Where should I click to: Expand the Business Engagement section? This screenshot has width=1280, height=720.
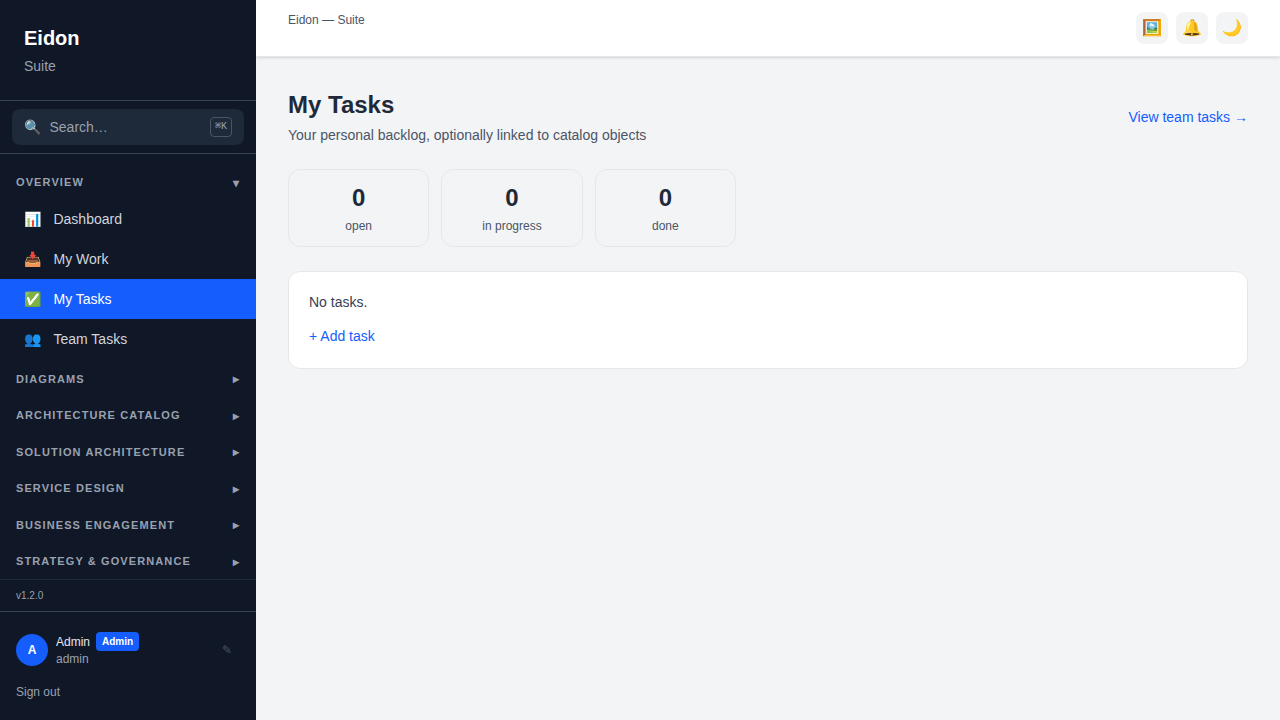[128, 525]
